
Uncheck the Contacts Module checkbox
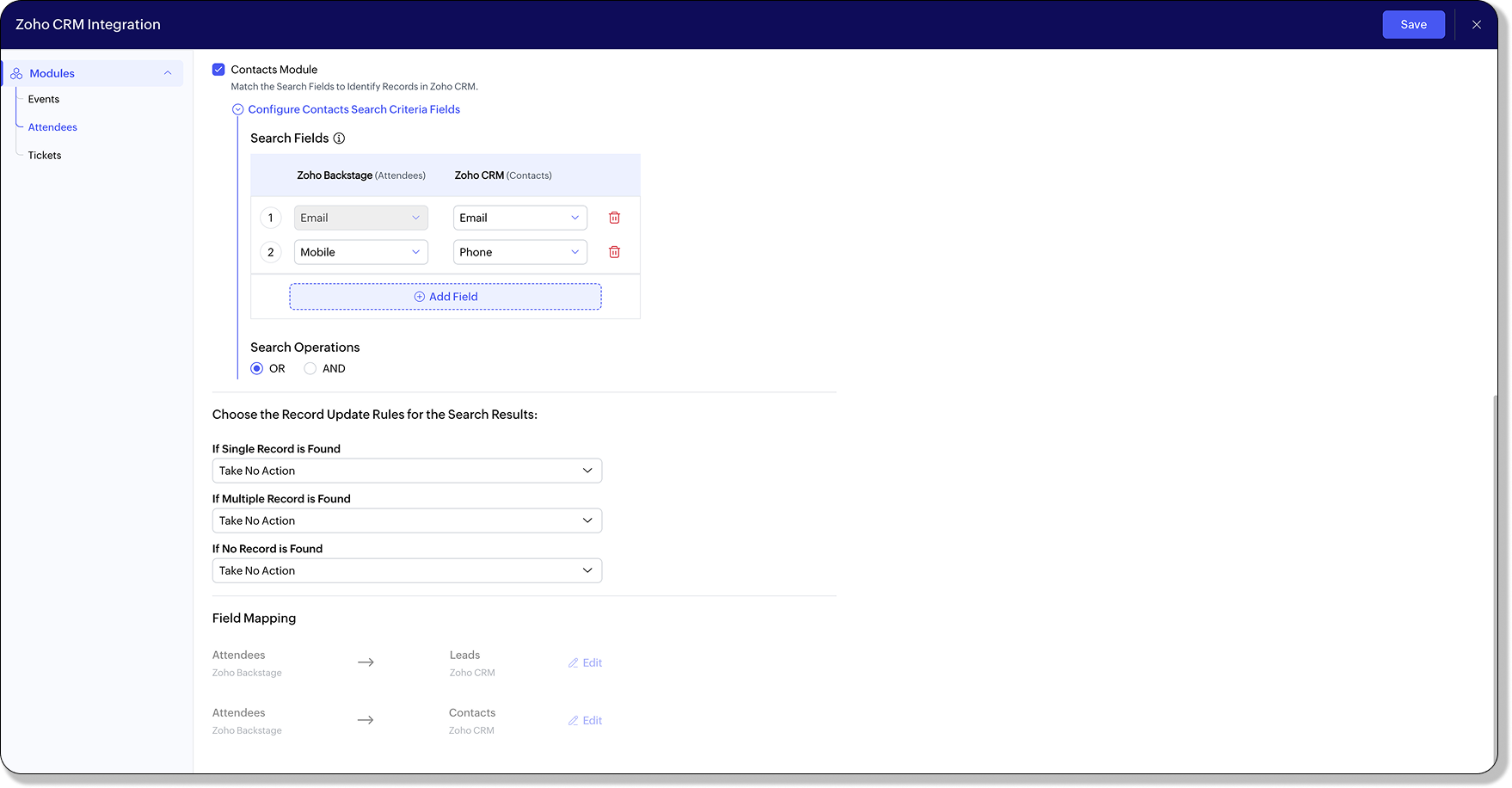pos(218,70)
